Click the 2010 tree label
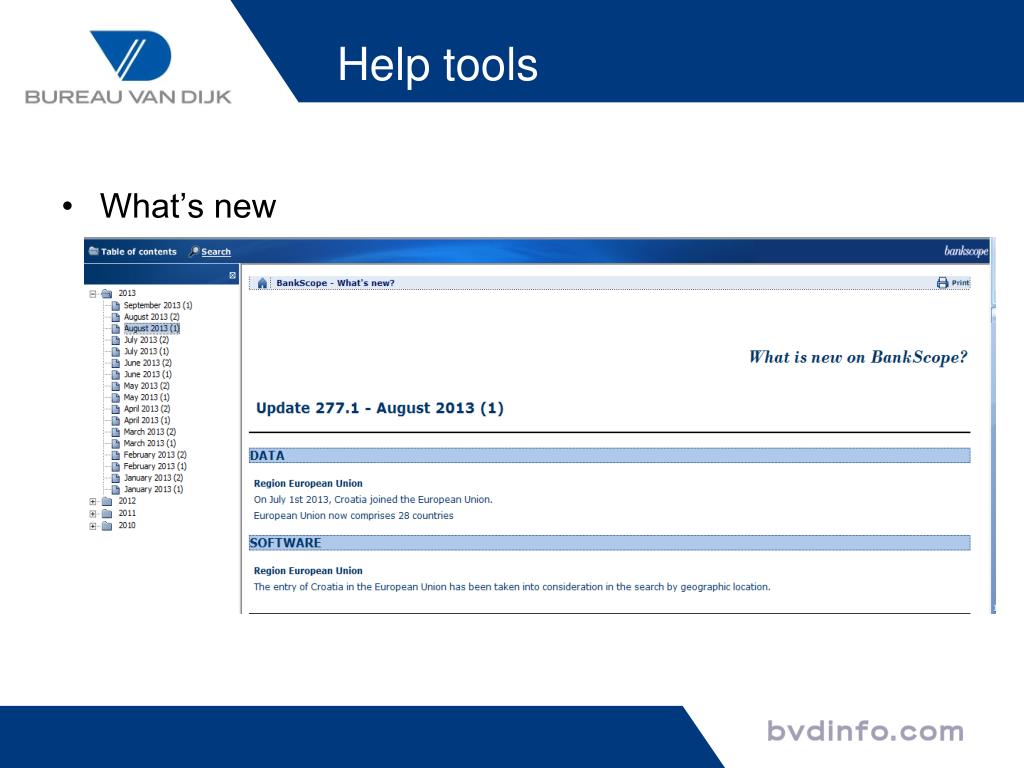Viewport: 1024px width, 768px height. point(127,525)
